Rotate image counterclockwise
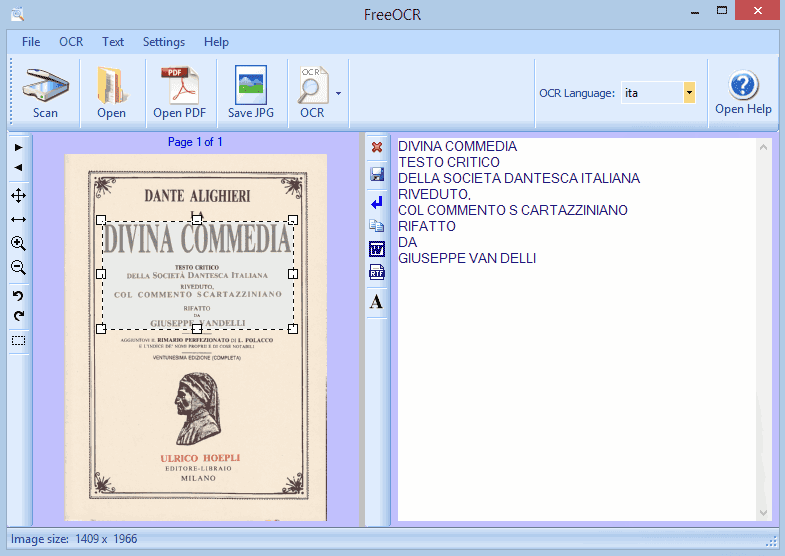785x556 pixels. pyautogui.click(x=19, y=296)
